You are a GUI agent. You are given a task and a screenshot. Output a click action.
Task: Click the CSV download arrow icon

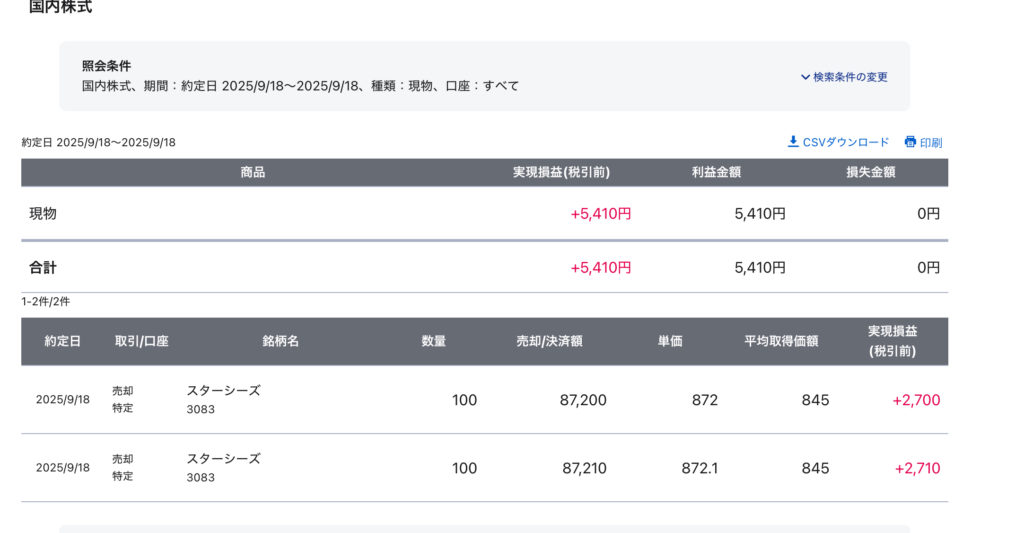click(793, 142)
